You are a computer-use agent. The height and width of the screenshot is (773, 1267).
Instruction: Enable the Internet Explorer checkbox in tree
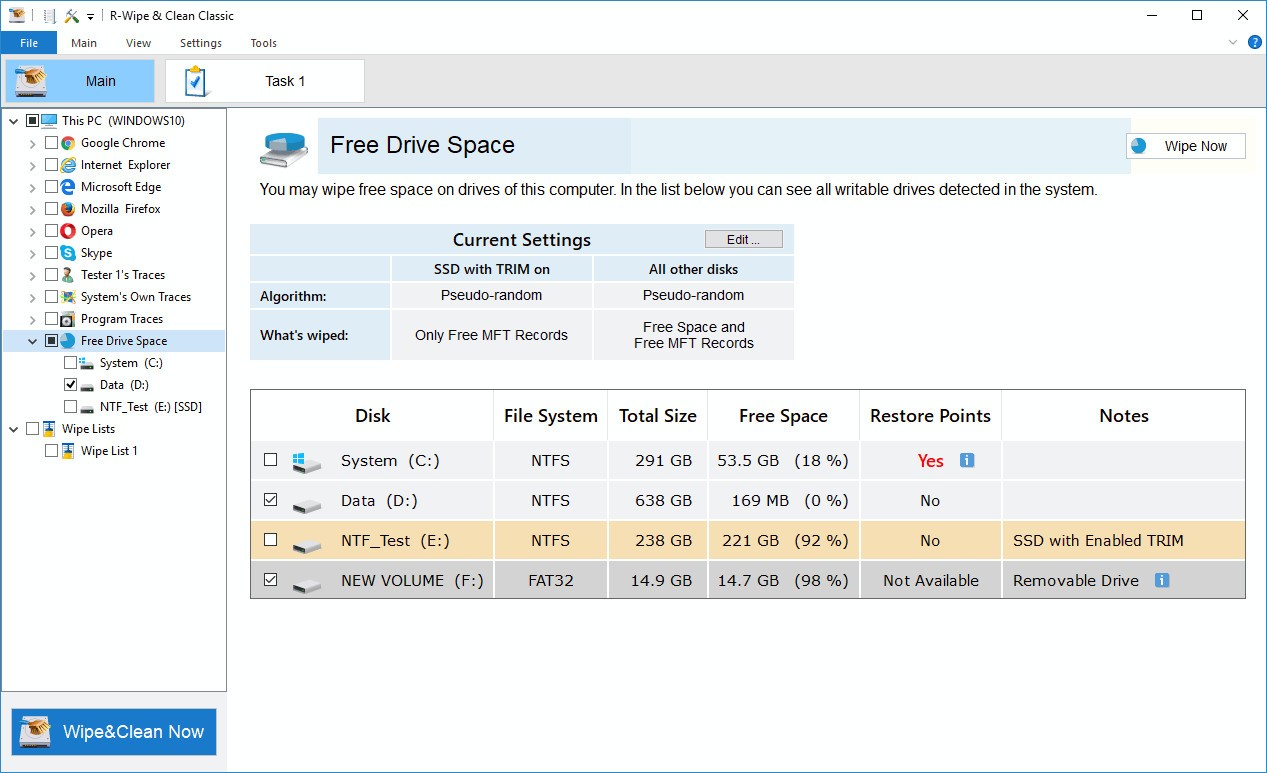51,165
